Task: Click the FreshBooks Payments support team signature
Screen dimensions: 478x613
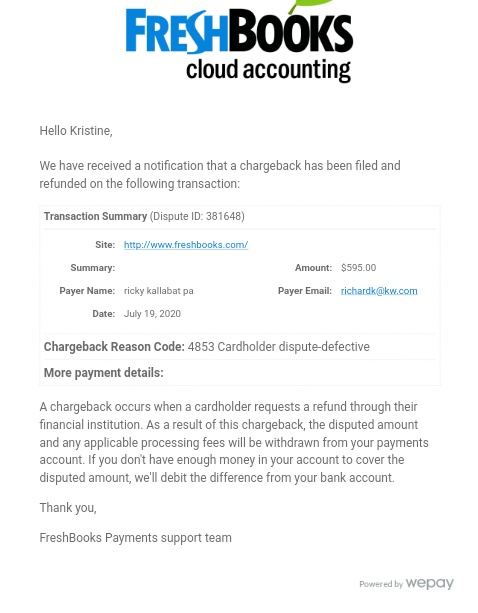Action: [136, 538]
